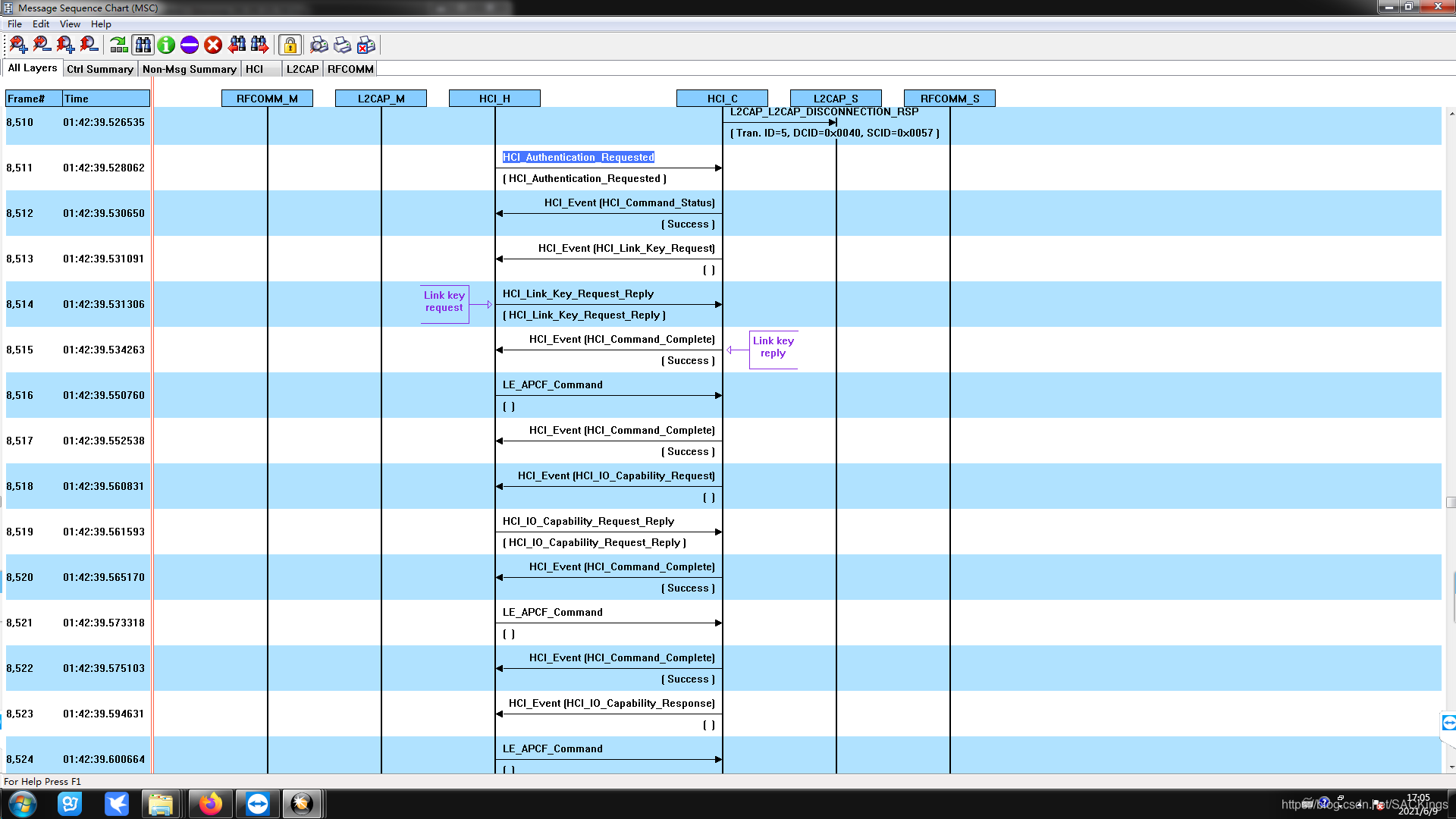Screen dimensions: 1456x819
Task: Switch to the RFCOMM tab
Action: (x=350, y=69)
